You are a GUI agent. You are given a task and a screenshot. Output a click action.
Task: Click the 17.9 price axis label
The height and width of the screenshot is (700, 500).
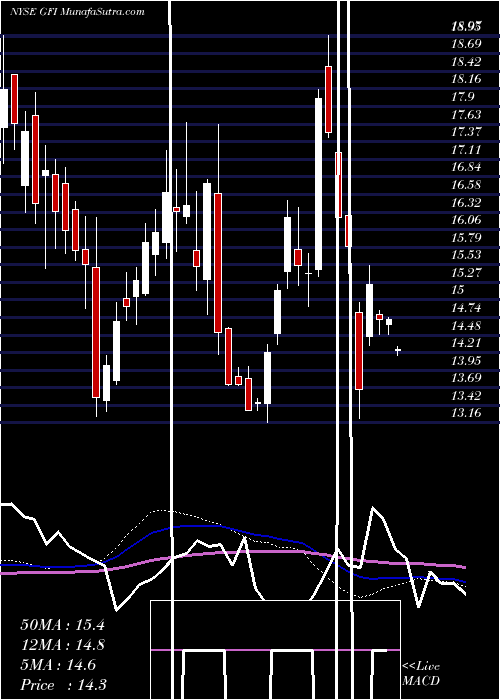coord(462,97)
